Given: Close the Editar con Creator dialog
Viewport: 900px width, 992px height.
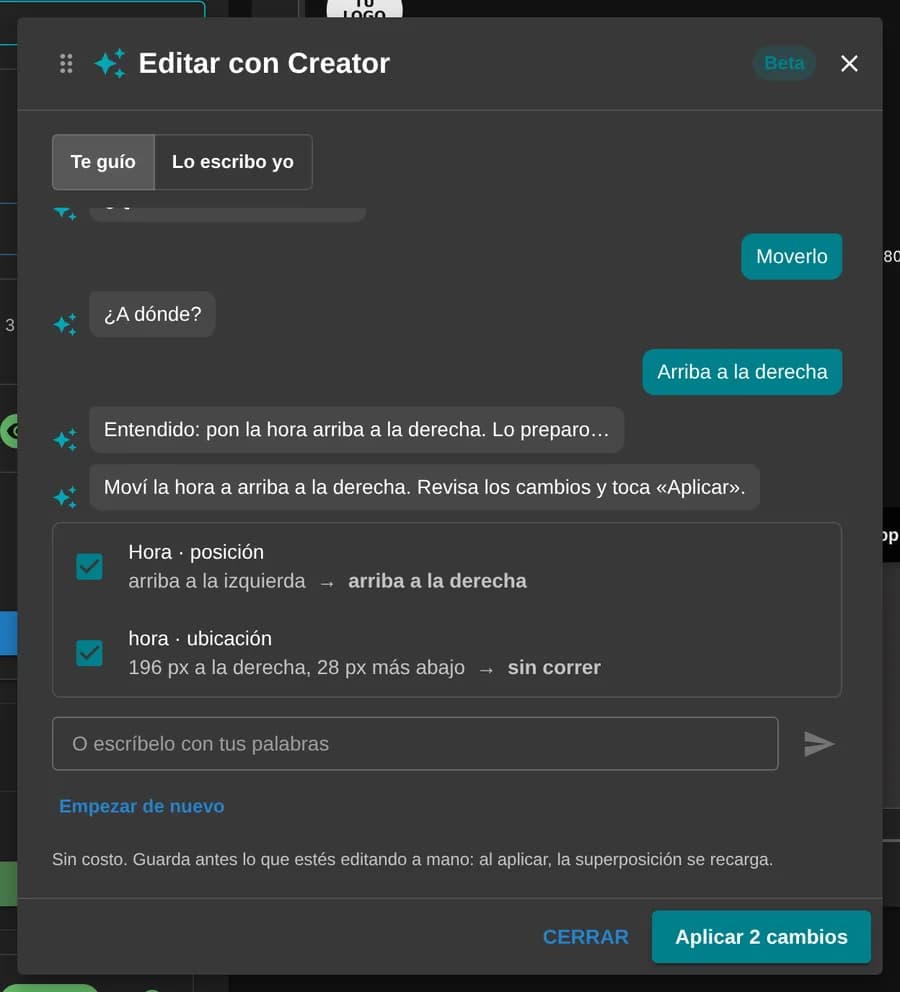Looking at the screenshot, I should (849, 63).
